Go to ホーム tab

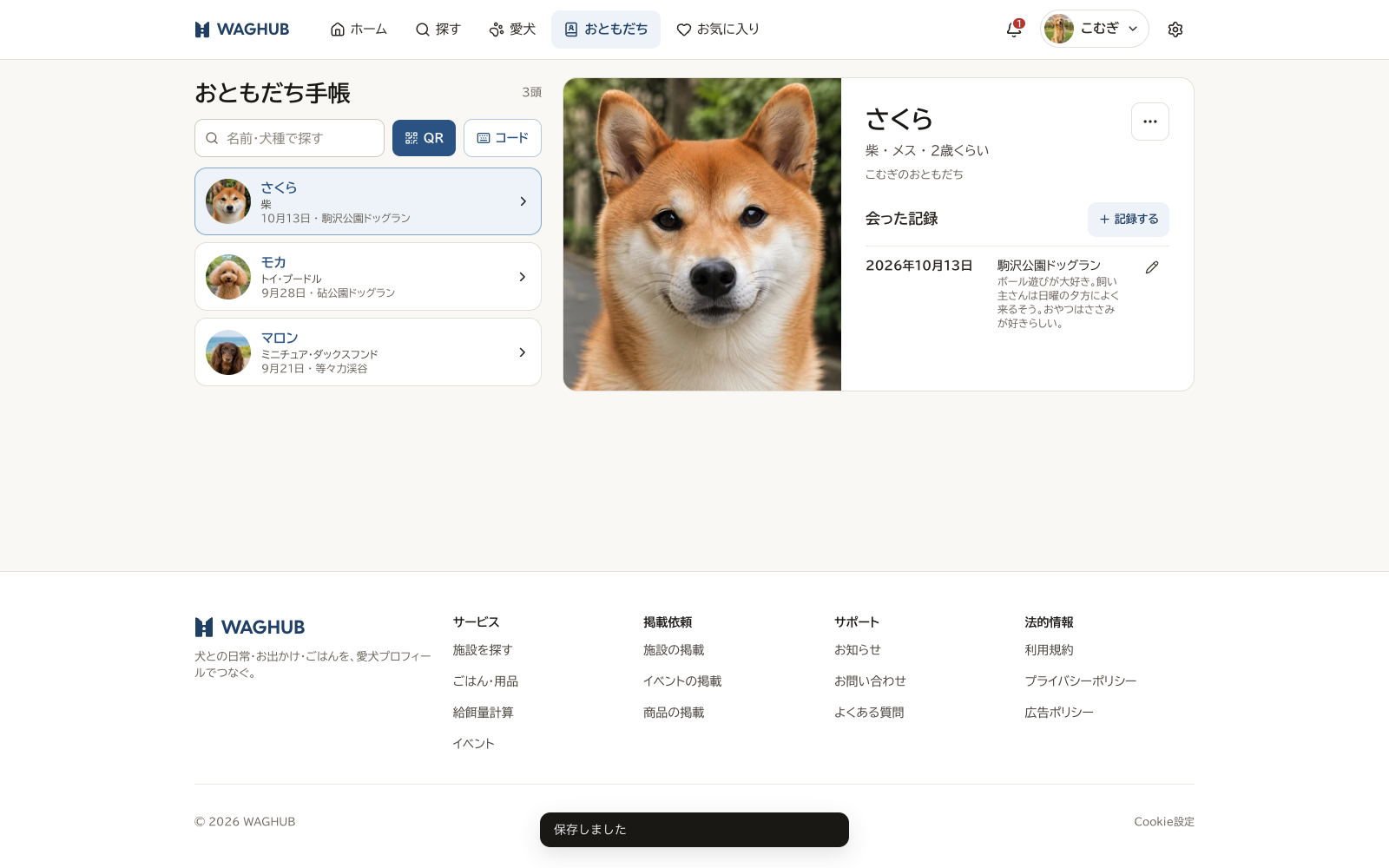[359, 30]
